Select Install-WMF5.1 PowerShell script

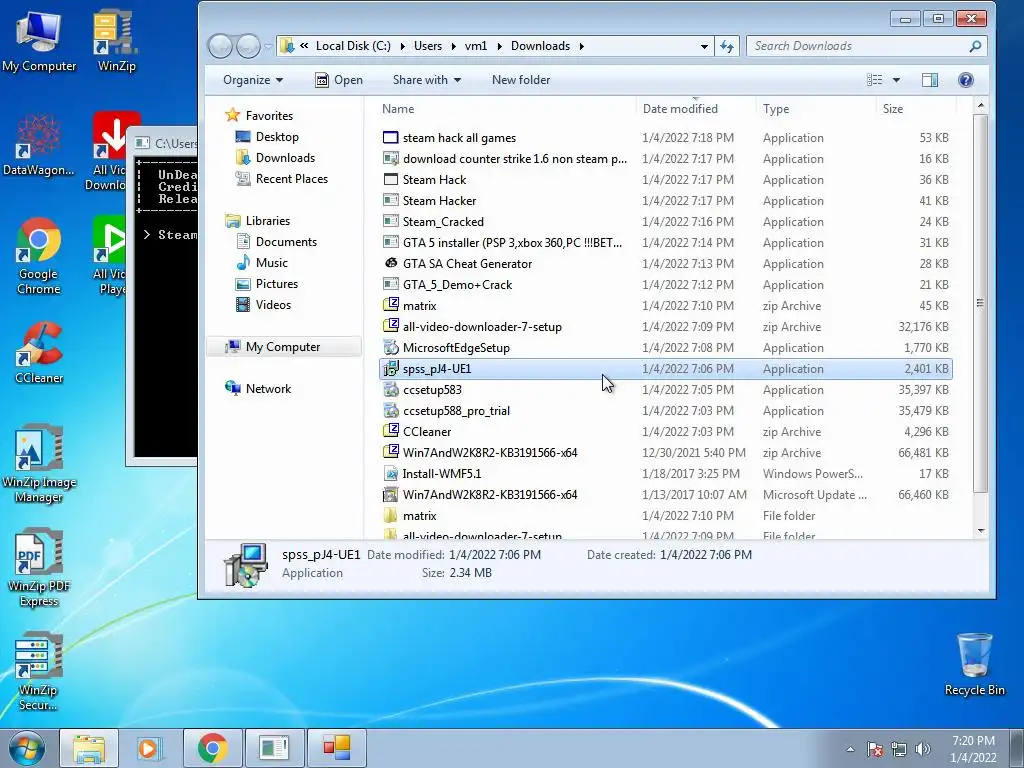tap(665, 473)
